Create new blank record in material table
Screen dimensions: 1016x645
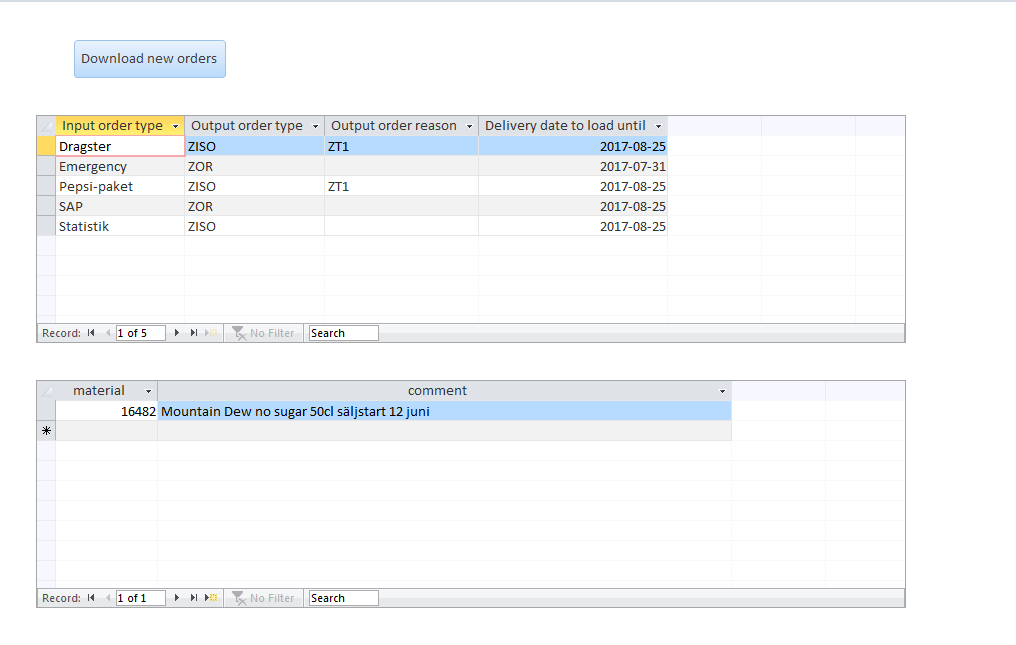210,598
